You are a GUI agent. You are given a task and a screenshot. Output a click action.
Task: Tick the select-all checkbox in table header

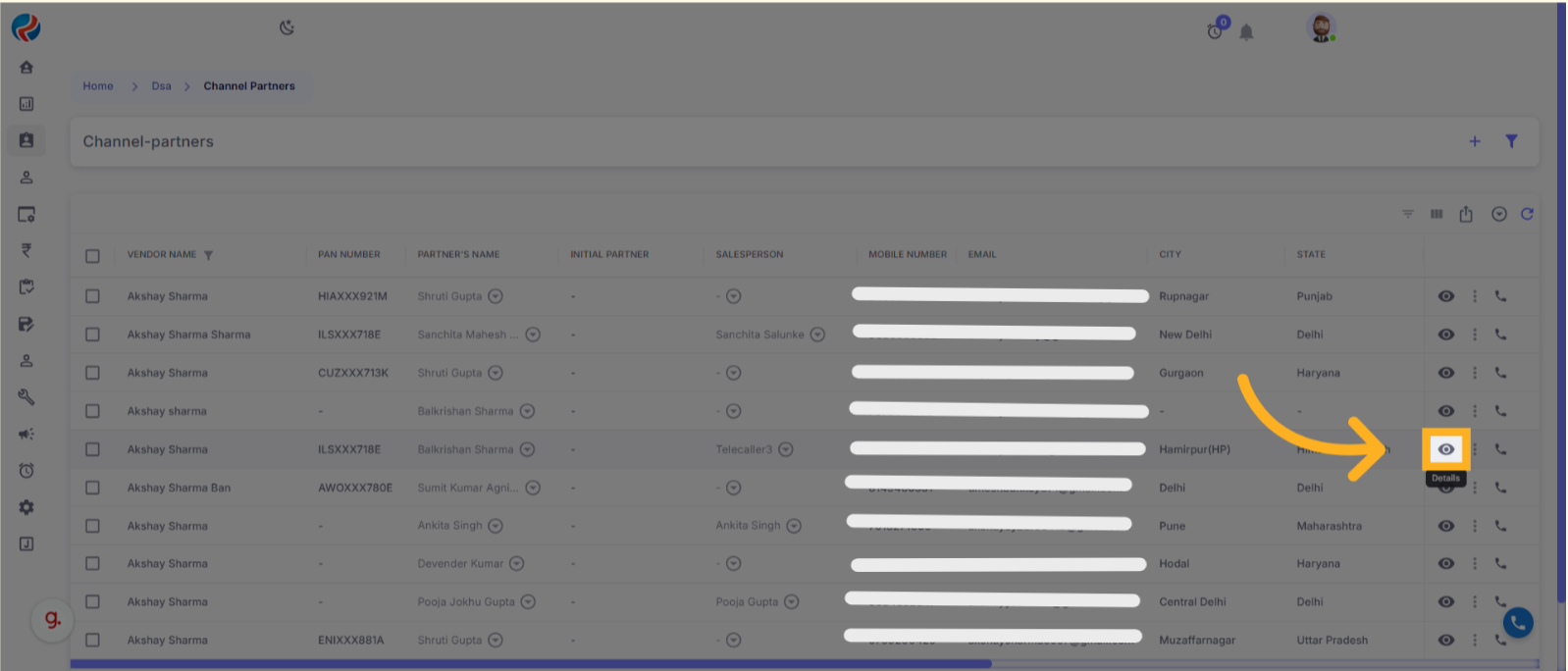click(92, 255)
